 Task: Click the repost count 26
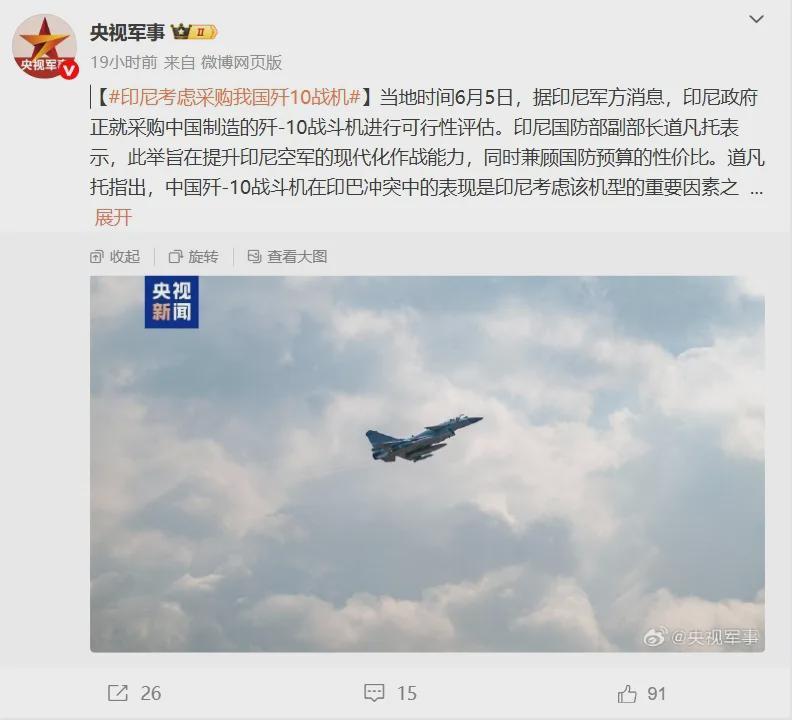[x=151, y=693]
